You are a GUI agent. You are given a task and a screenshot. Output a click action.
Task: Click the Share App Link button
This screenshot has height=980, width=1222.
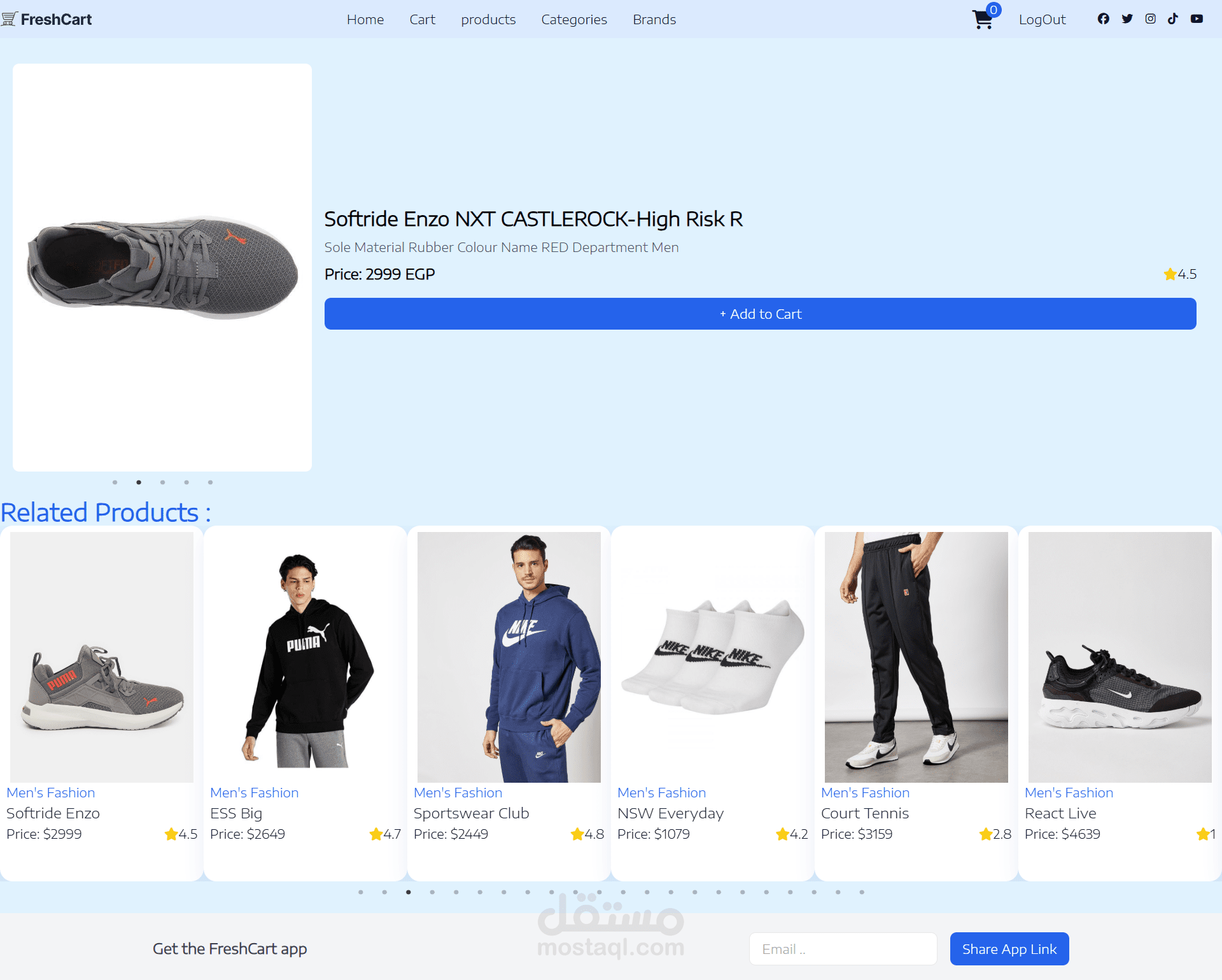pos(1009,949)
